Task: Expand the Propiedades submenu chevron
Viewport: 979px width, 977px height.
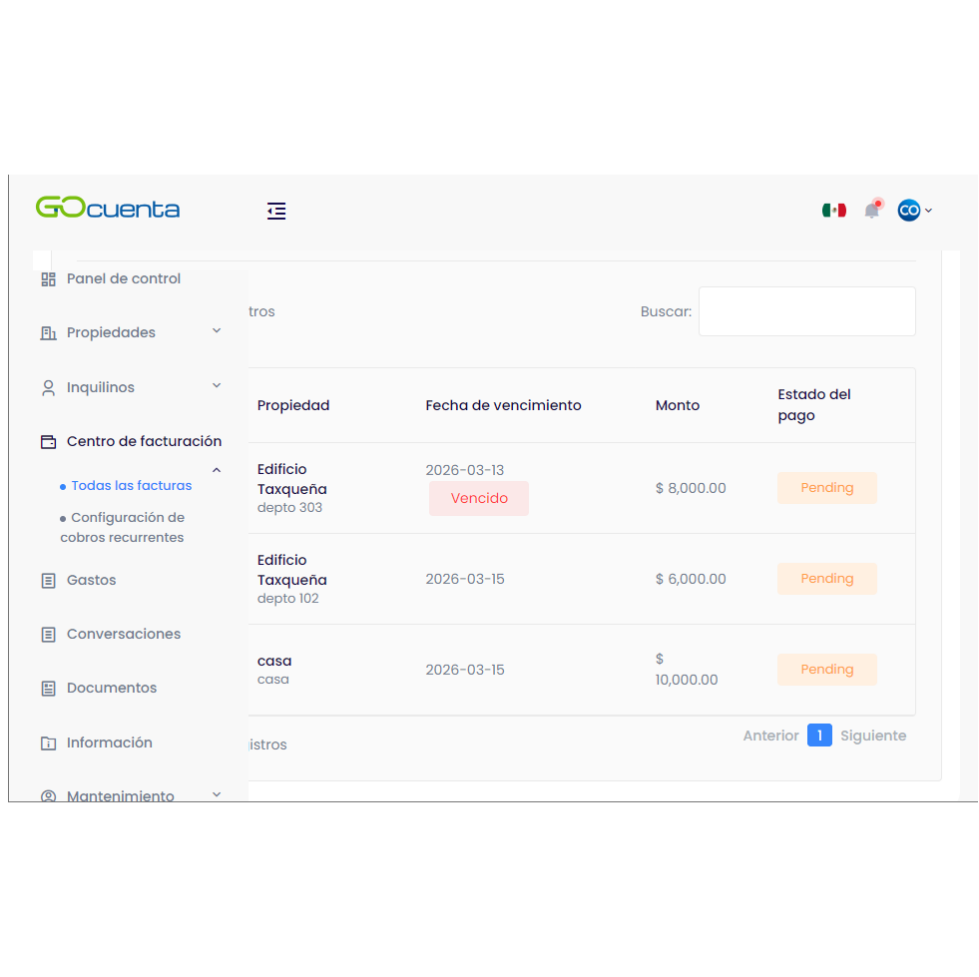Action: 216,331
